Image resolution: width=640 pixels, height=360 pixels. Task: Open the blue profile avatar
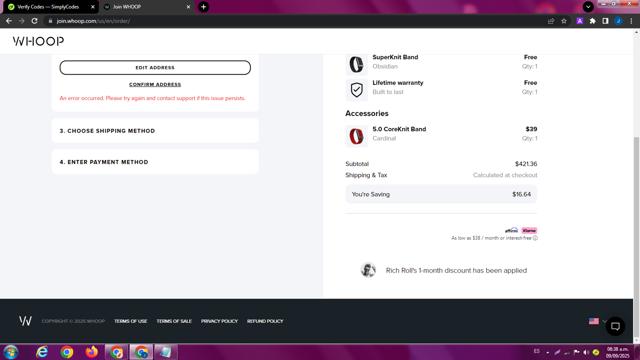[x=619, y=21]
